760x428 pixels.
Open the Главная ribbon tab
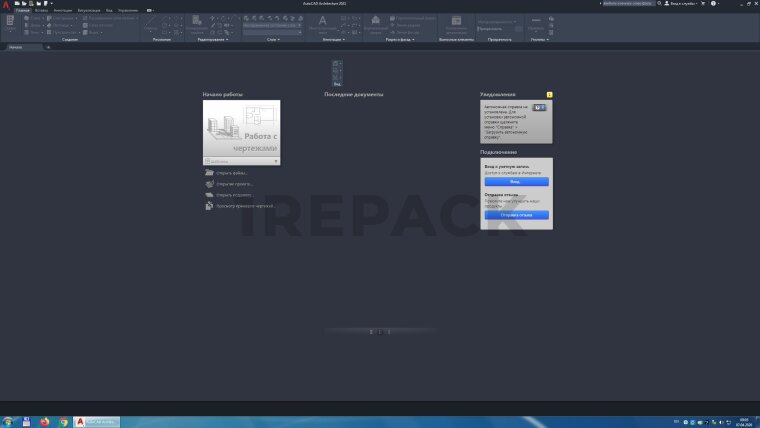coord(22,10)
